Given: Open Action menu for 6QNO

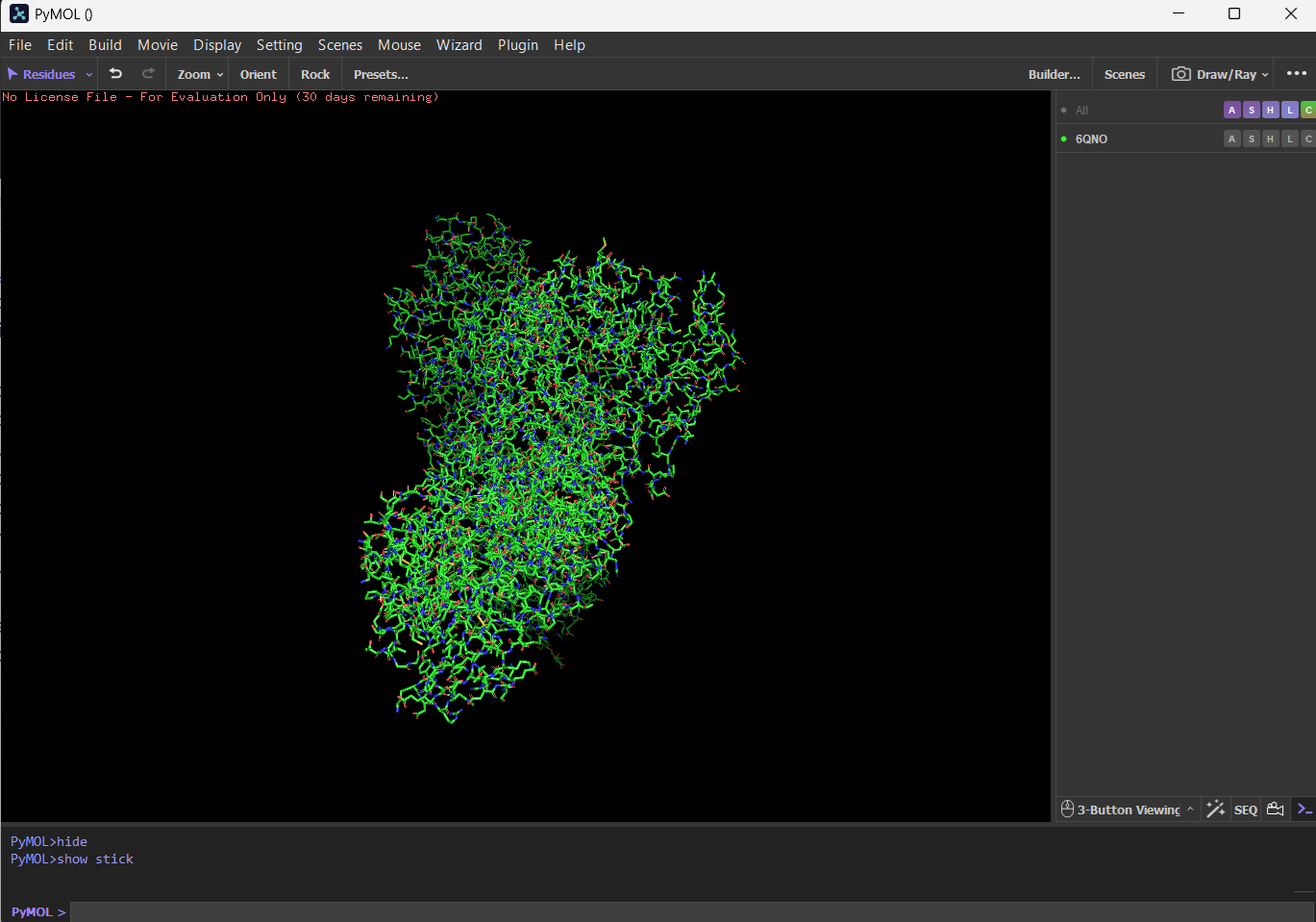Looking at the screenshot, I should [x=1232, y=139].
